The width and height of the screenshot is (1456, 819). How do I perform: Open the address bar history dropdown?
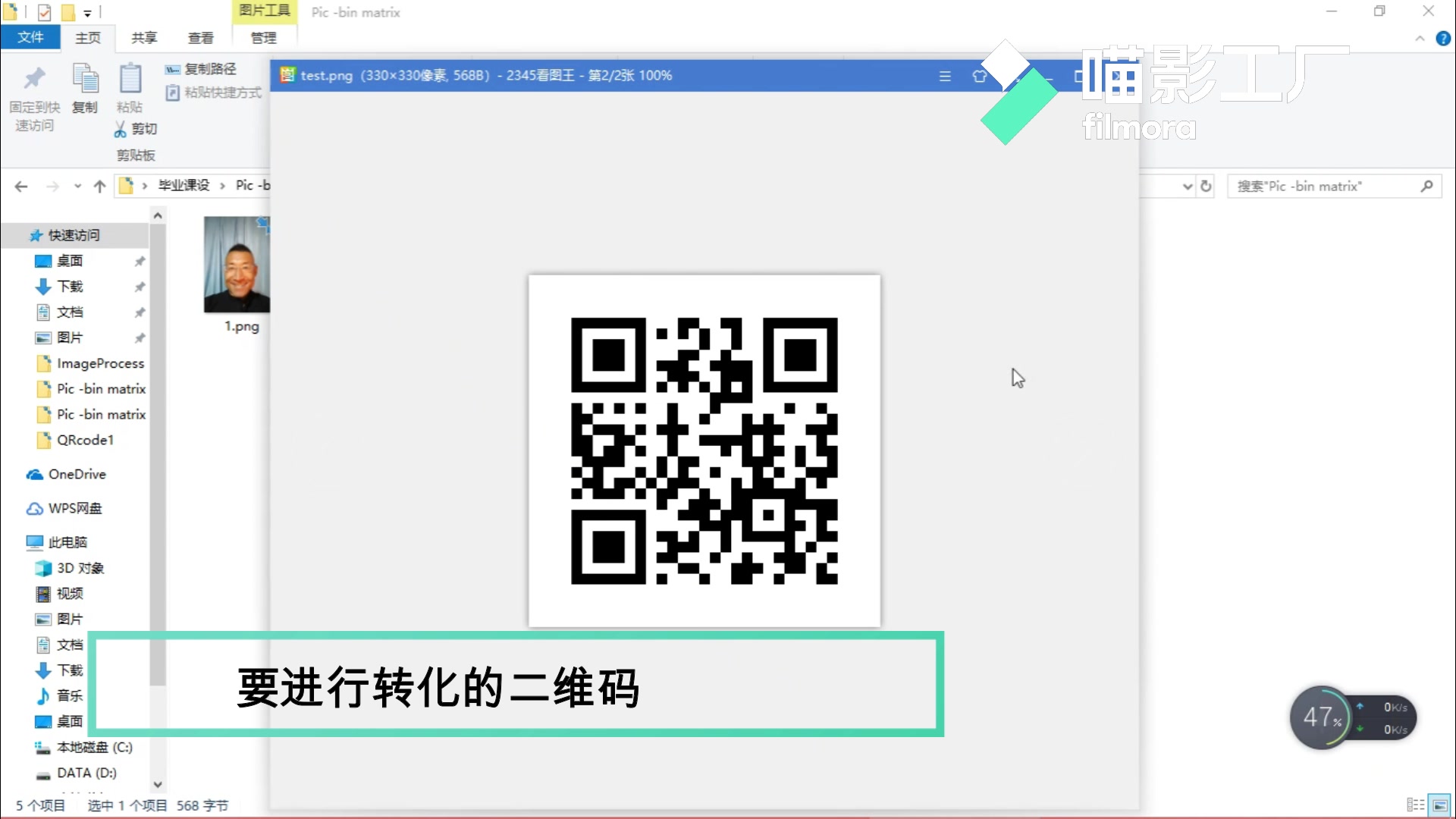[1188, 187]
